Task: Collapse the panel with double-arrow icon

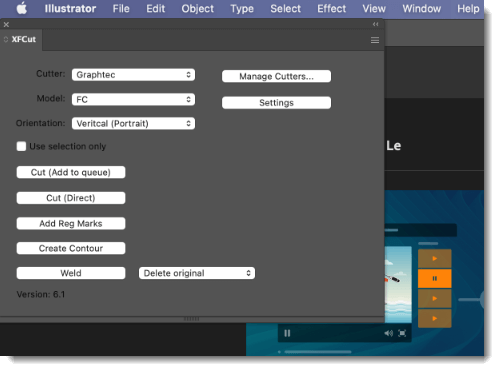Action: click(x=375, y=24)
